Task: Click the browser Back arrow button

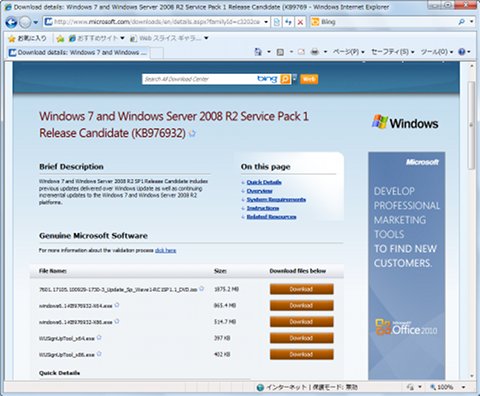Action: [11, 22]
